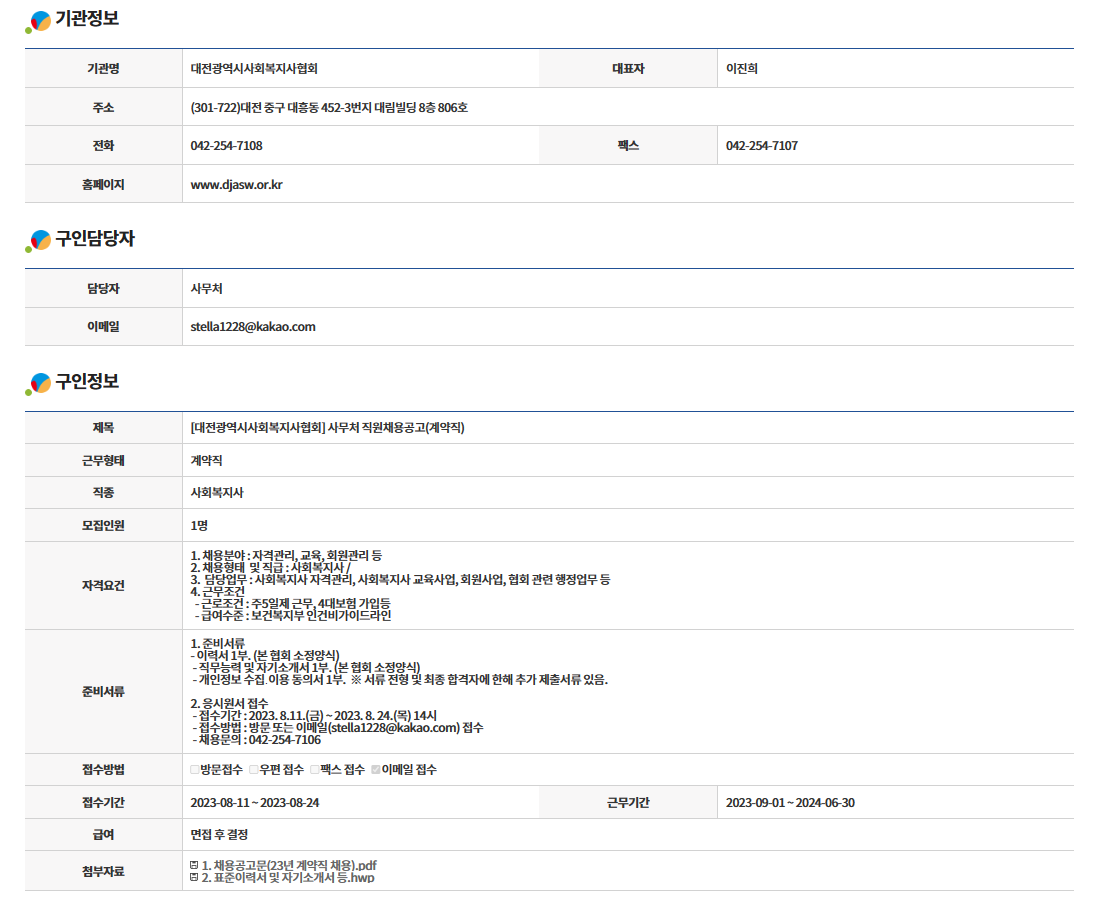Toggle the 이메일 접수 checkbox
1119x897 pixels.
376,770
